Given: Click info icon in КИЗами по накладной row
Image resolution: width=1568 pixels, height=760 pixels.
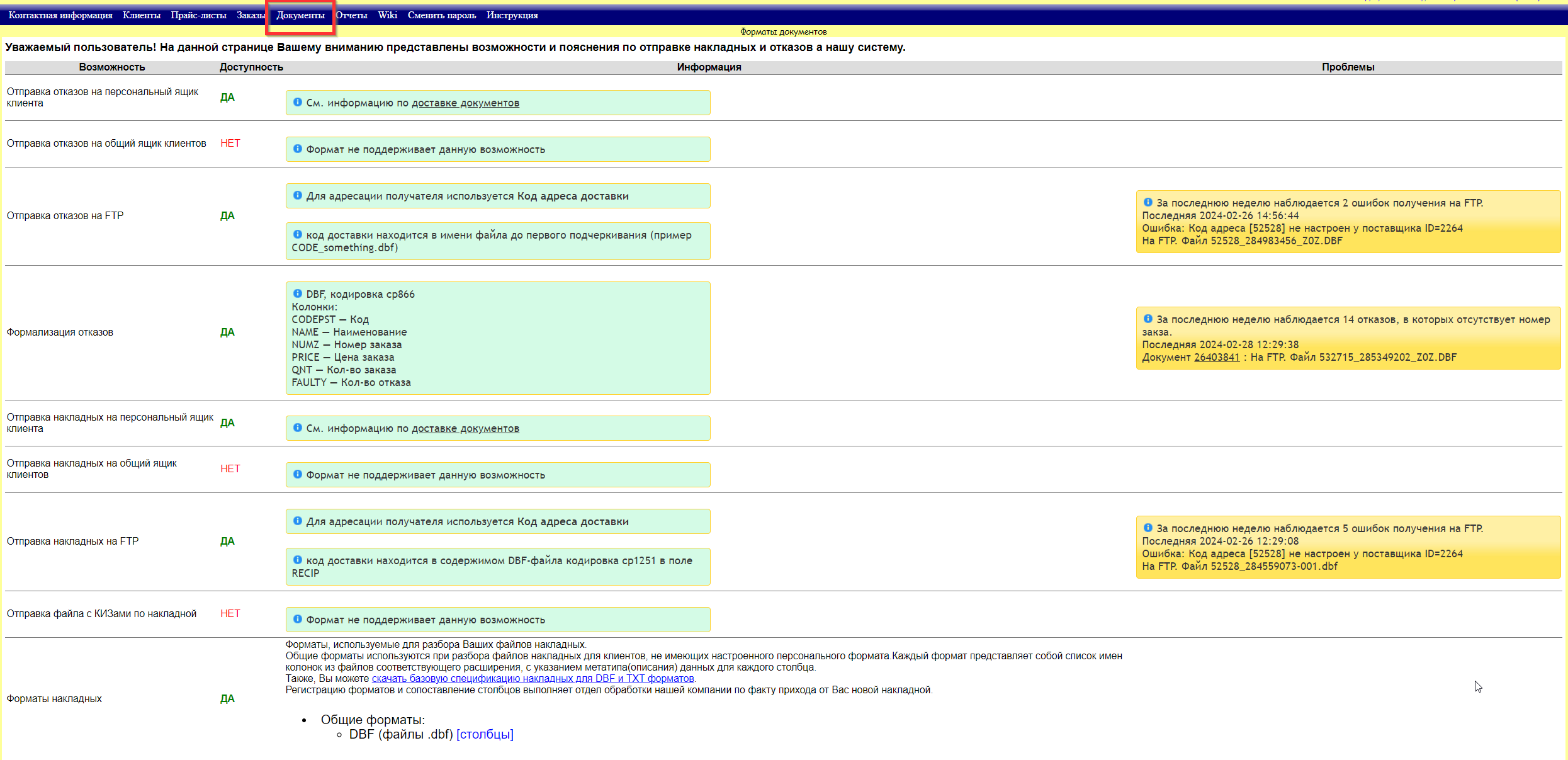Looking at the screenshot, I should (298, 619).
